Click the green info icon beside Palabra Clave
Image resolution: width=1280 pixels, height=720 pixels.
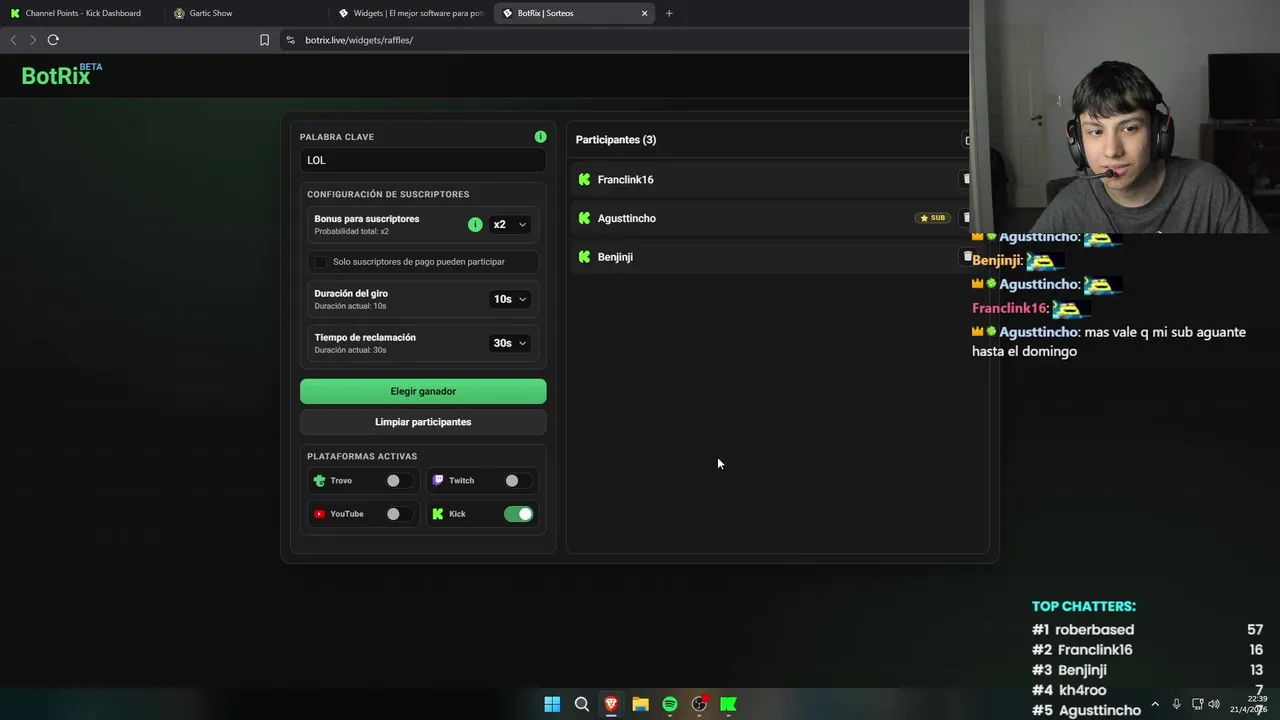(x=540, y=136)
